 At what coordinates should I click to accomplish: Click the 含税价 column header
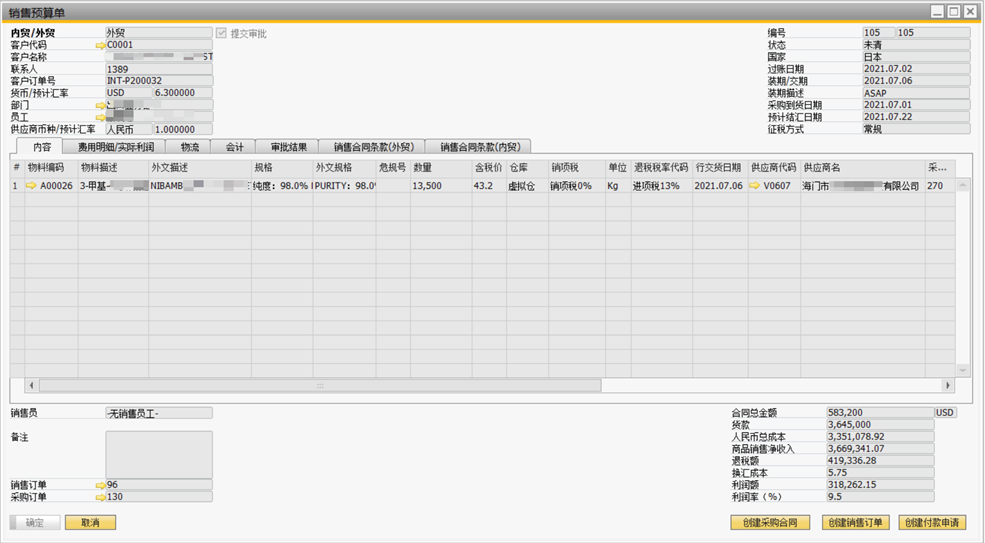489,168
